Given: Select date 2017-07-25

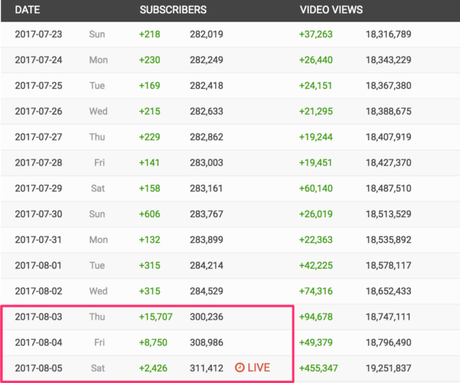Looking at the screenshot, I should (38, 85).
